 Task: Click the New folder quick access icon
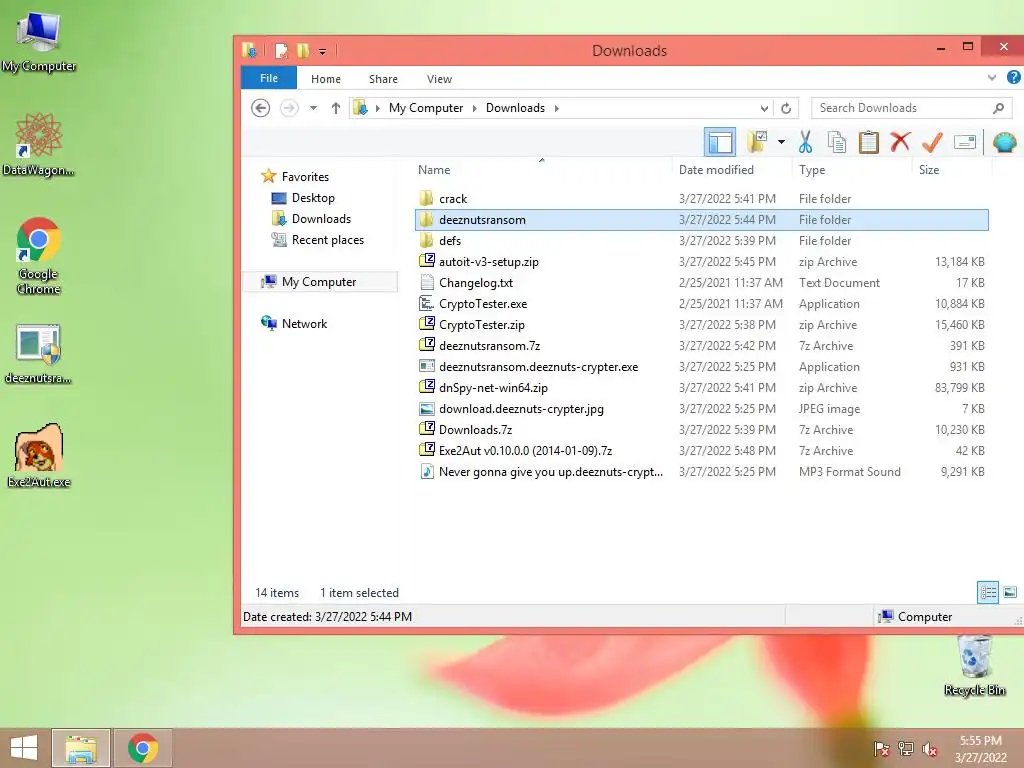(x=303, y=50)
